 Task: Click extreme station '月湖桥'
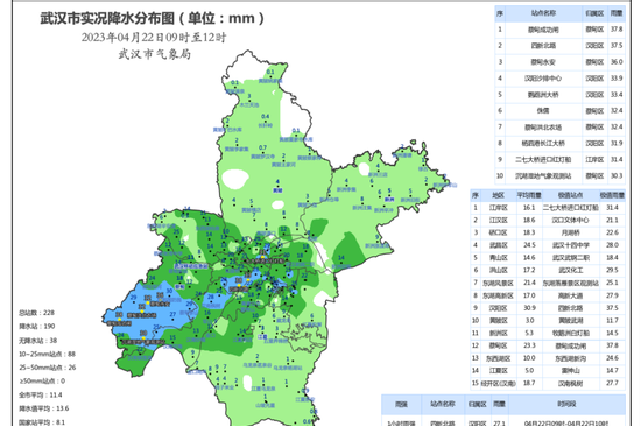571,233
